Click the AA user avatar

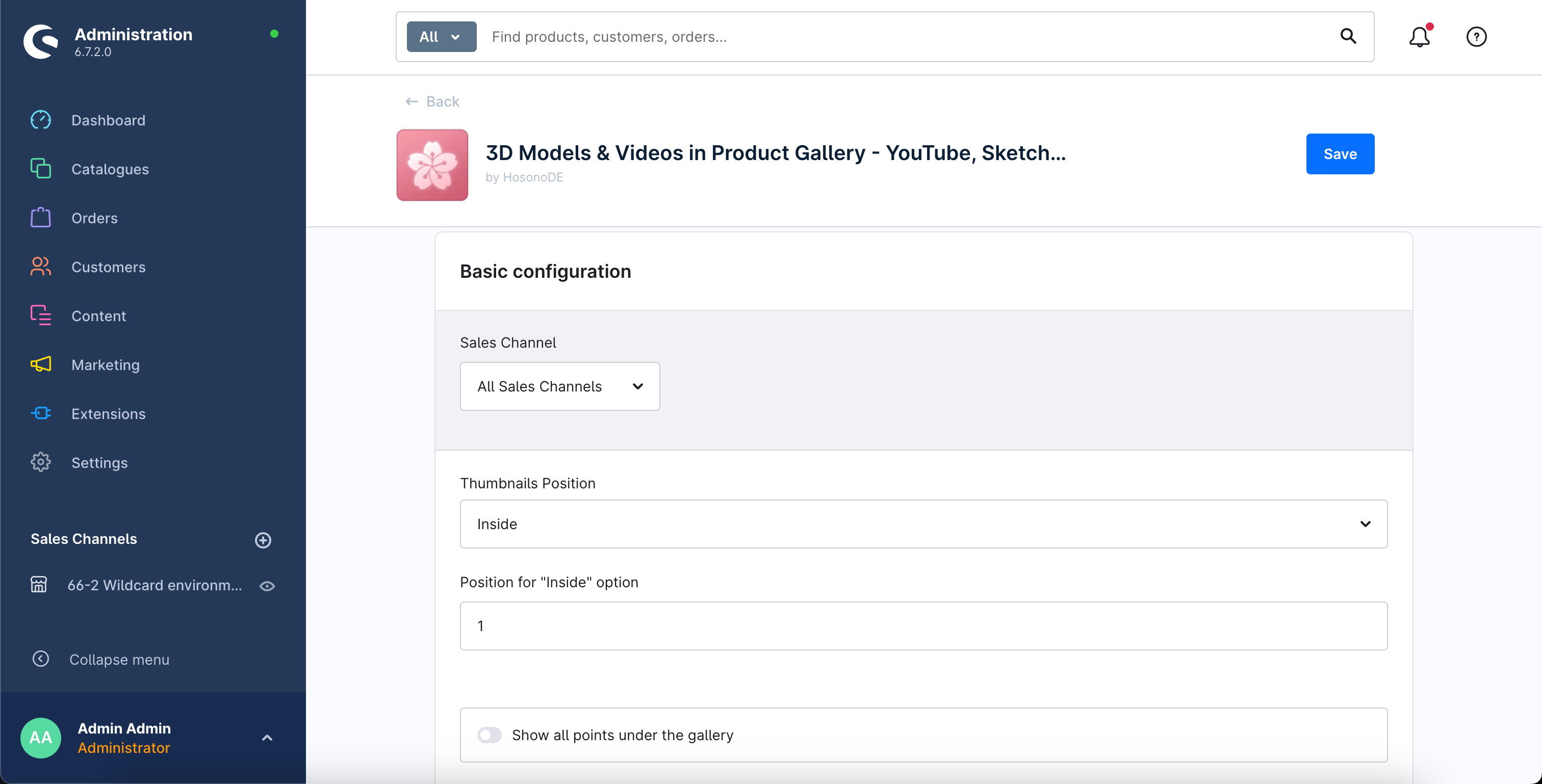click(41, 738)
